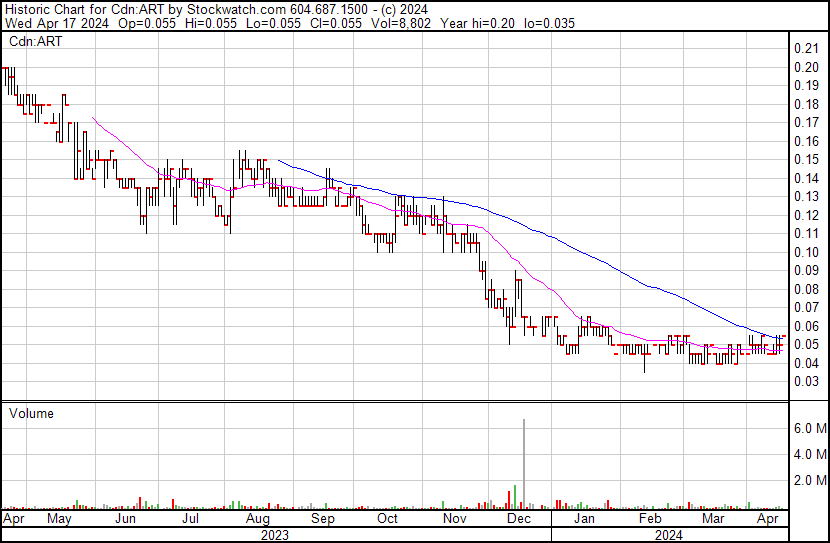
Task: Select the 4.0 M volume axis label
Action: [809, 455]
